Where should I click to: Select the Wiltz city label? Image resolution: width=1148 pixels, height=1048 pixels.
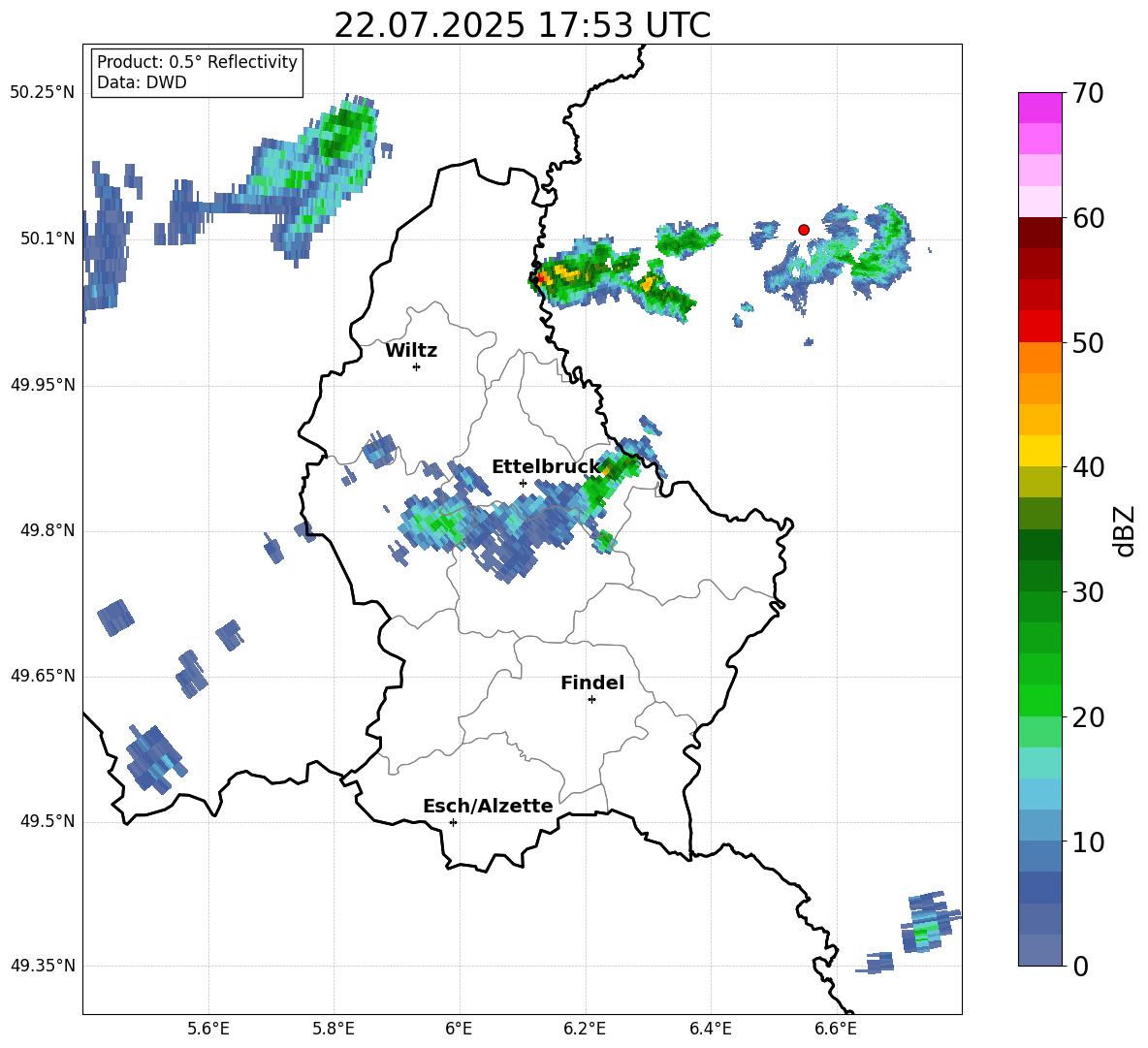[x=411, y=351]
